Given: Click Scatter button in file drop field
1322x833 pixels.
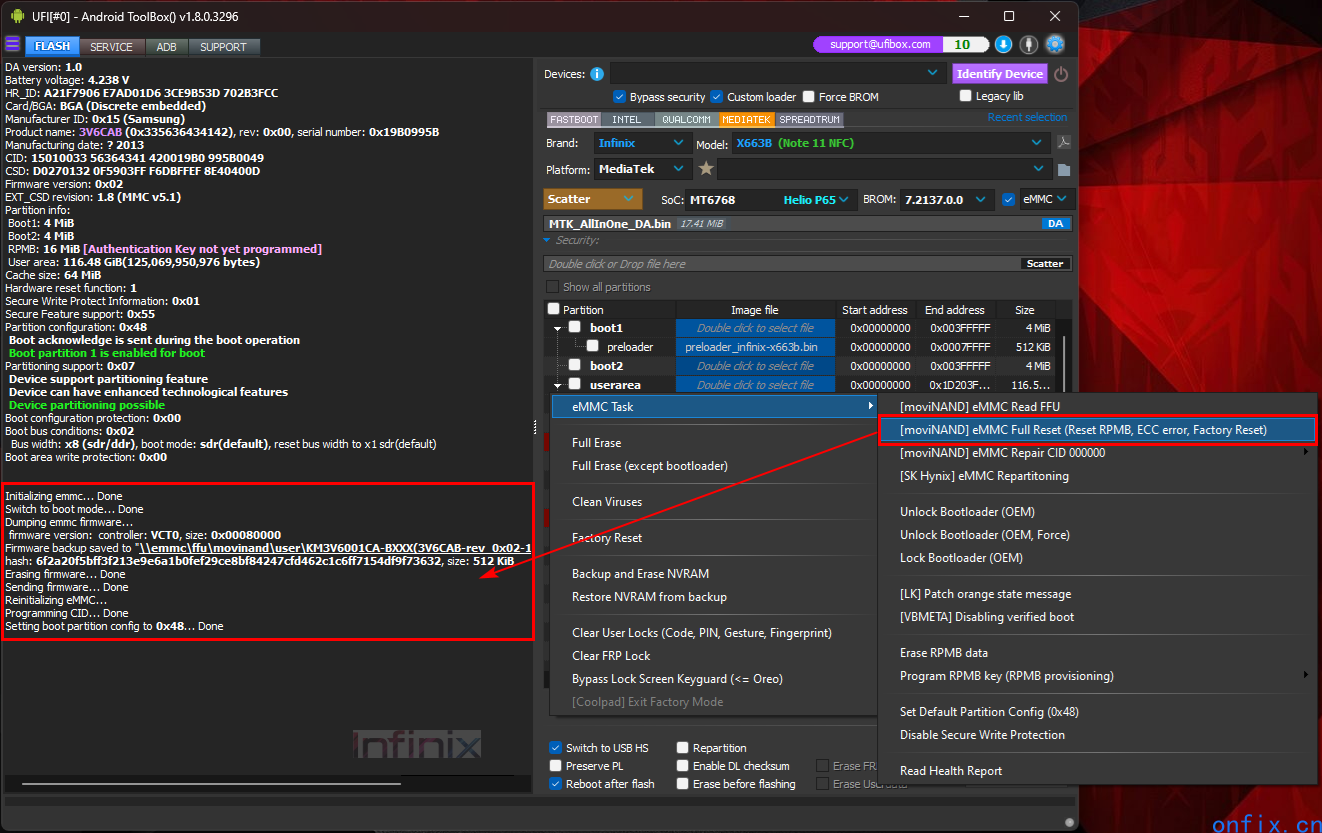Looking at the screenshot, I should point(1045,264).
